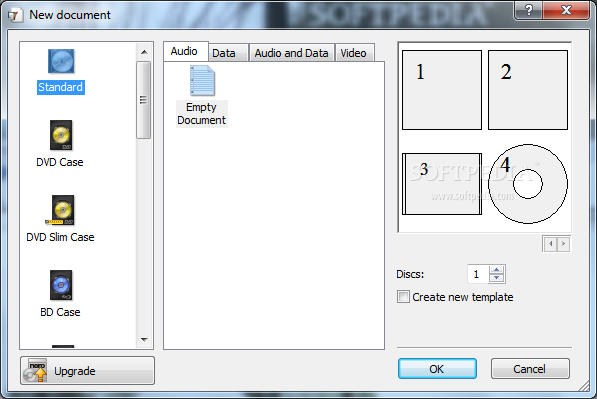The image size is (597, 399).
Task: Select preview element 1 booklet front
Action: tap(442, 90)
